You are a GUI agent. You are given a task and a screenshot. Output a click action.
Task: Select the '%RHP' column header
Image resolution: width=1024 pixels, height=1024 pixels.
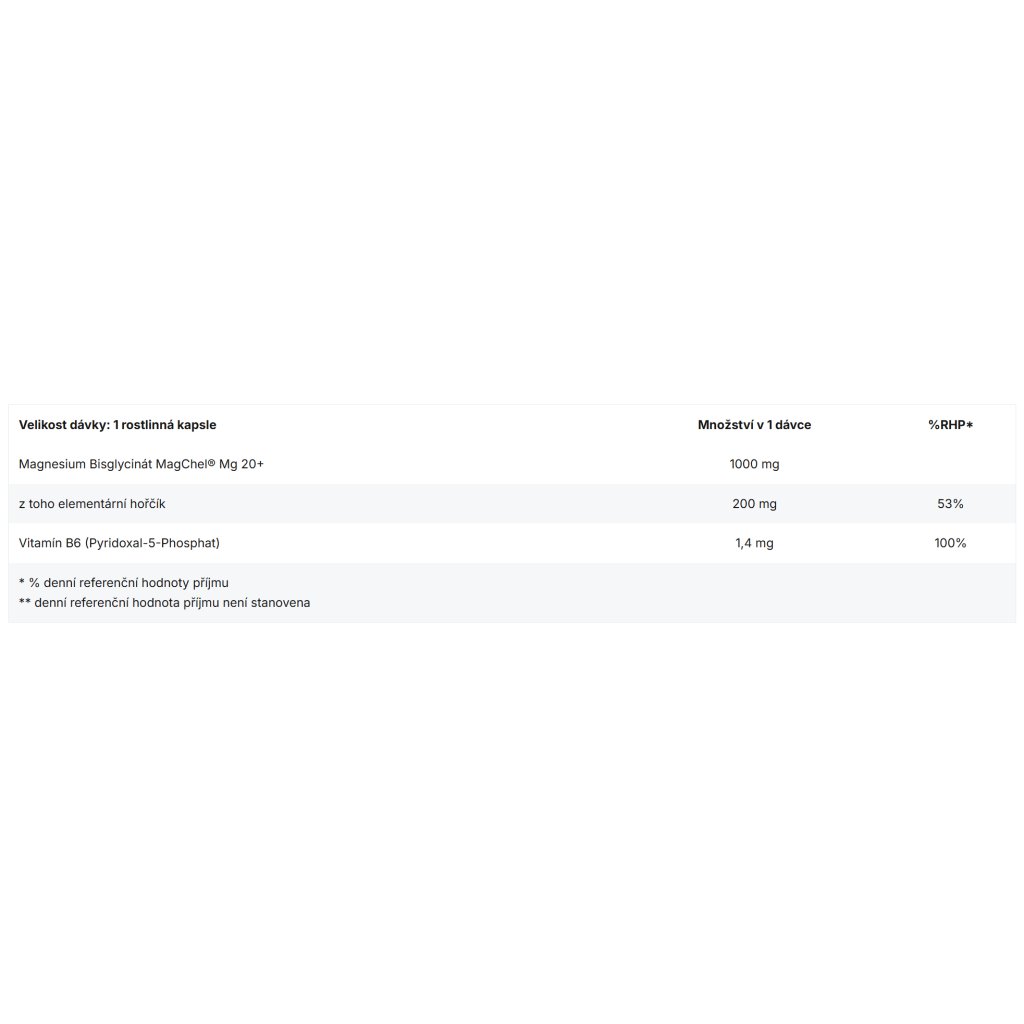point(945,425)
